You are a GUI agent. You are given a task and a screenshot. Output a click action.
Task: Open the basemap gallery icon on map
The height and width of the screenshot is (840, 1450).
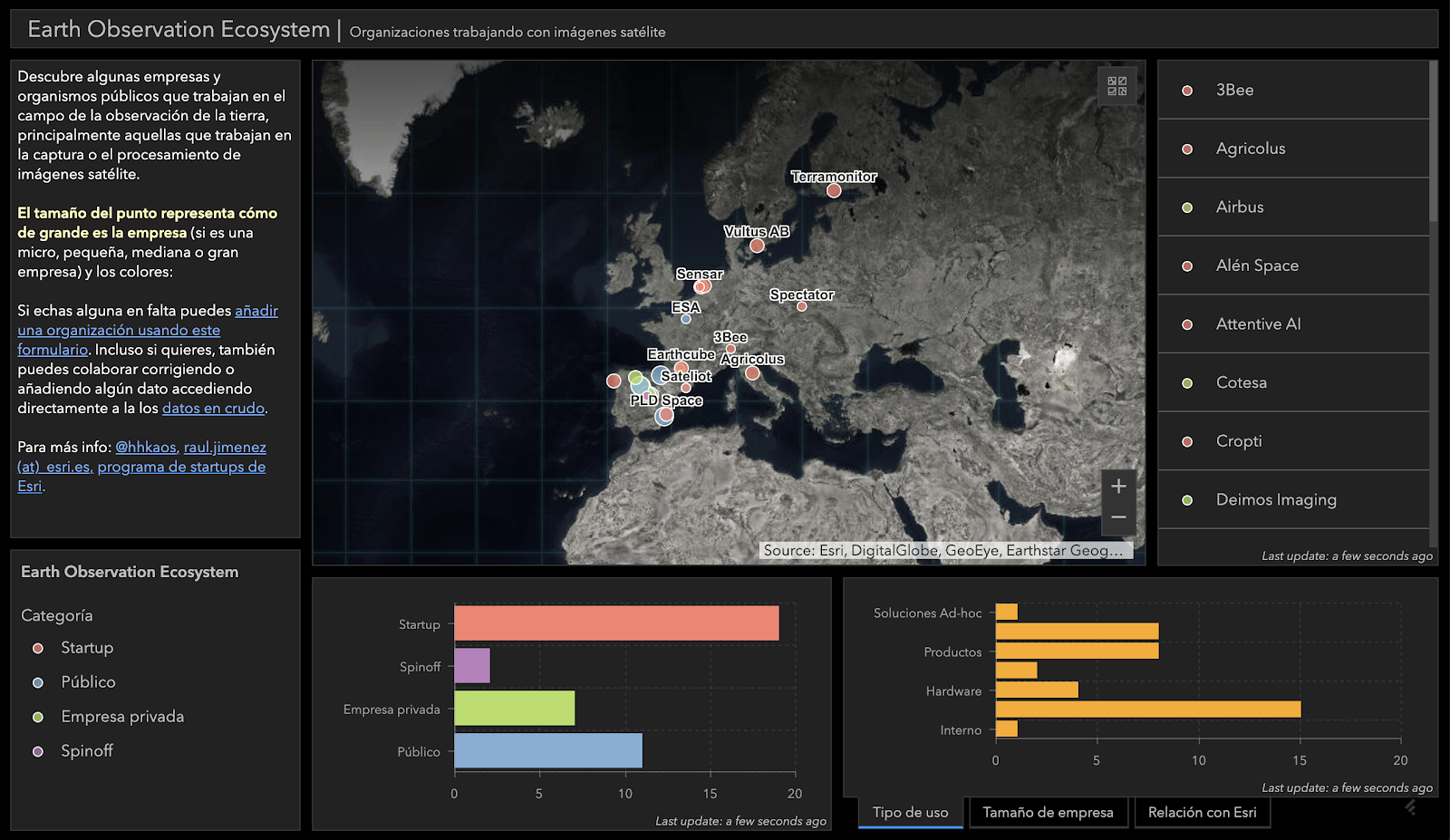(1117, 86)
